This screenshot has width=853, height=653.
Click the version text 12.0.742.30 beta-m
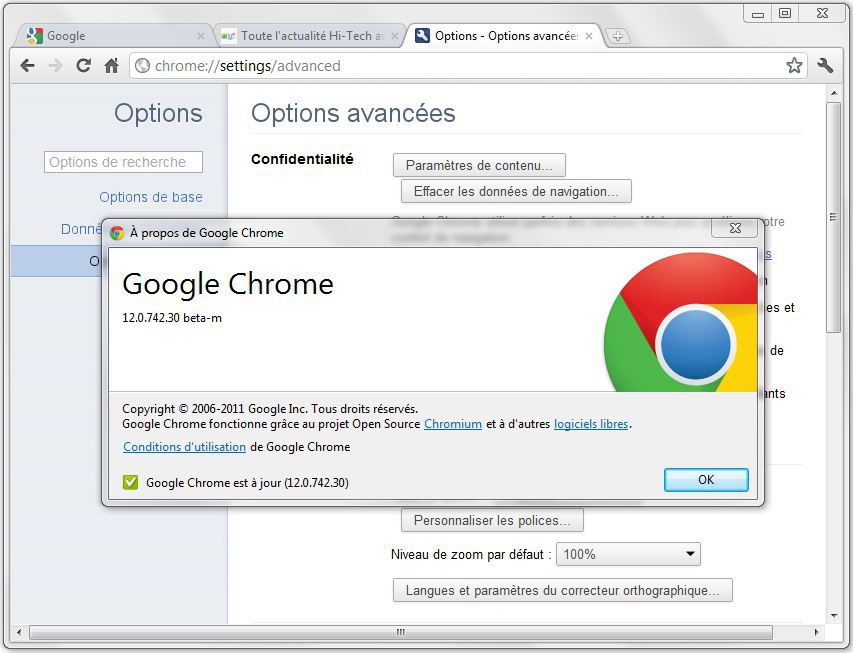pyautogui.click(x=172, y=318)
